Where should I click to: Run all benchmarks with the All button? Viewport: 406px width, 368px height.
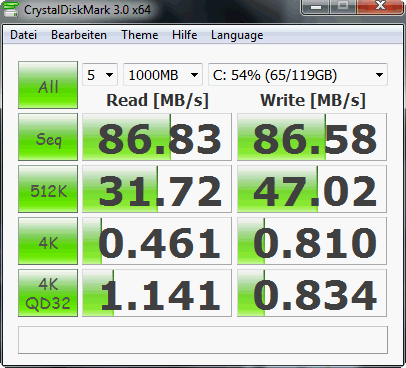[x=48, y=85]
